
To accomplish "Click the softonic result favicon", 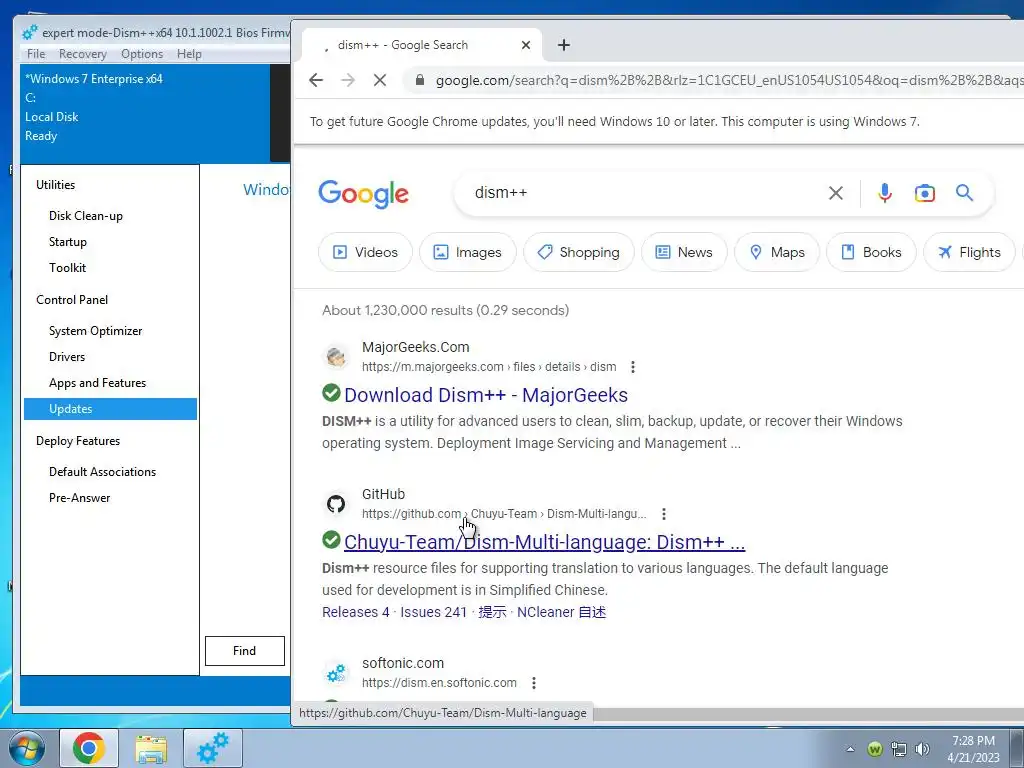I will [x=336, y=673].
